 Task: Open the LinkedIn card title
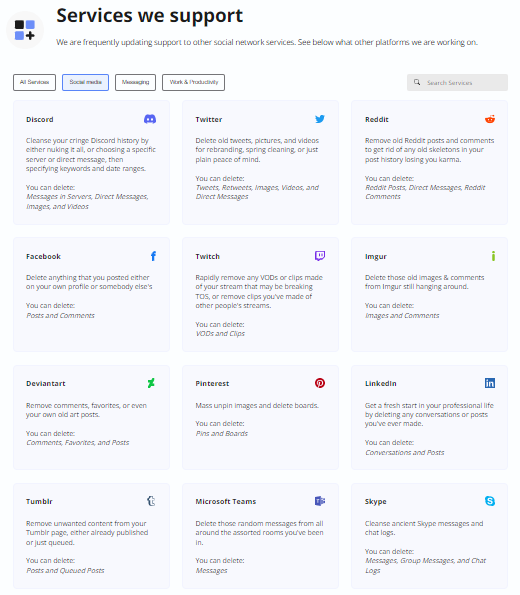pyautogui.click(x=381, y=384)
